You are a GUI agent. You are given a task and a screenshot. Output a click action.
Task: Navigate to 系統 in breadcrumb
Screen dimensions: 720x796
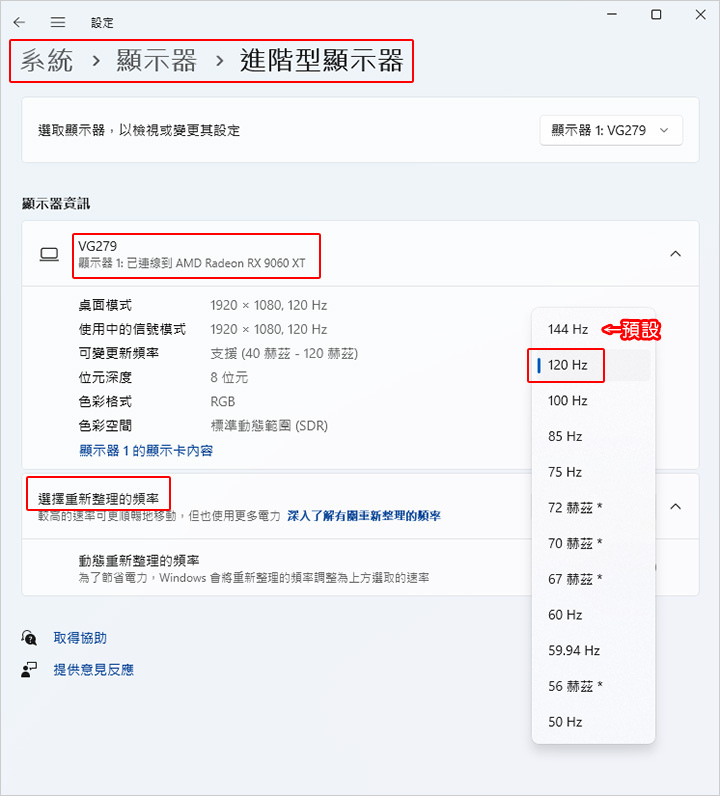pyautogui.click(x=47, y=60)
